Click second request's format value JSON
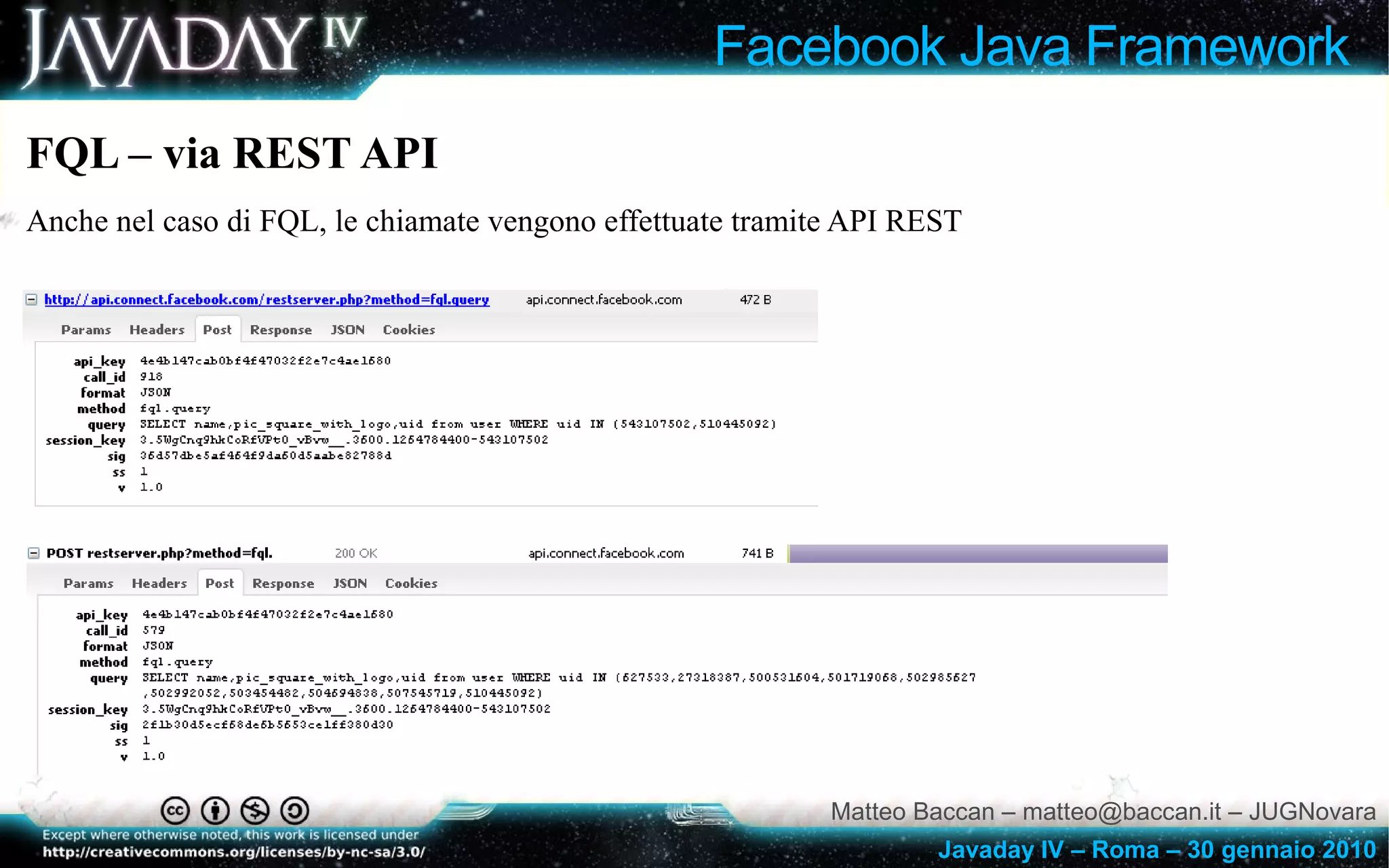The image size is (1389, 868). [158, 646]
